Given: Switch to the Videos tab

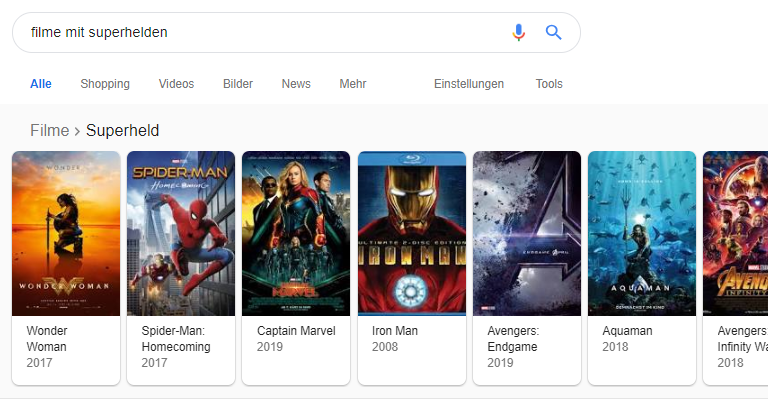Looking at the screenshot, I should (176, 84).
